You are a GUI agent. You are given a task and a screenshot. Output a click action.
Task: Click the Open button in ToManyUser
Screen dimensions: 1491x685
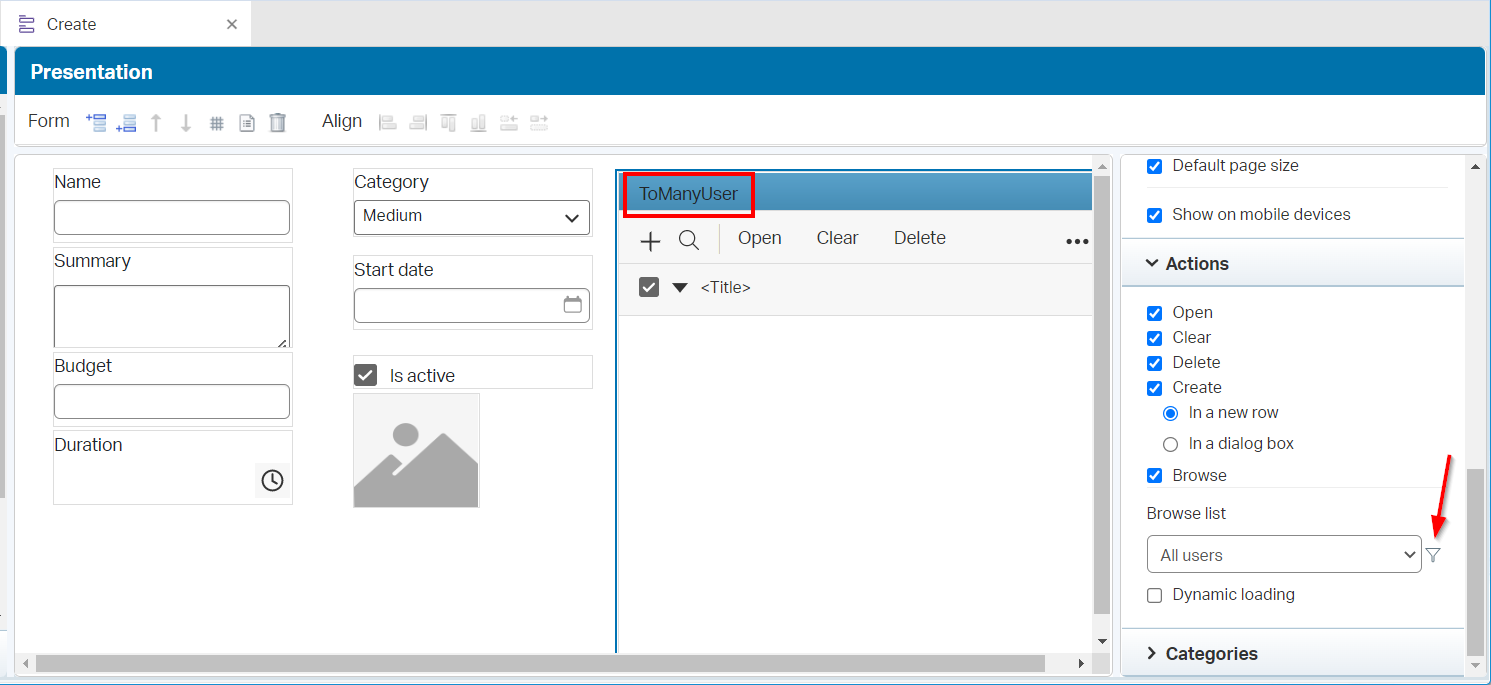[759, 238]
